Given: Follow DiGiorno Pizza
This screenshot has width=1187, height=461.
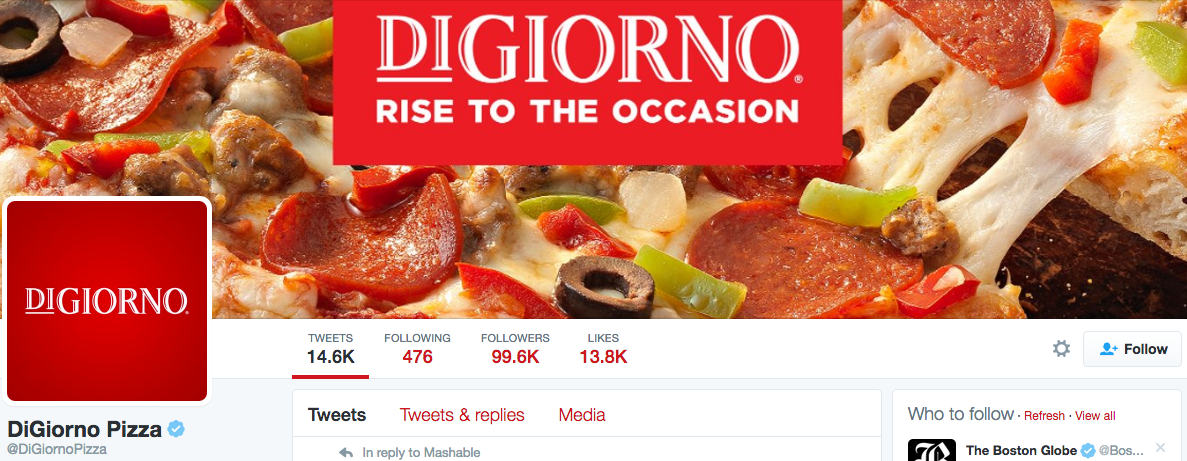Looking at the screenshot, I should [1132, 349].
